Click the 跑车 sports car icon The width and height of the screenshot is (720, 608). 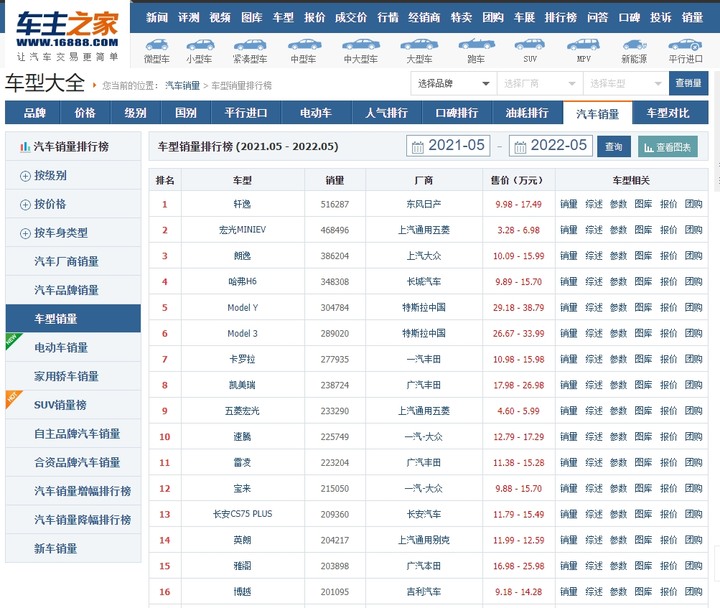pyautogui.click(x=476, y=45)
